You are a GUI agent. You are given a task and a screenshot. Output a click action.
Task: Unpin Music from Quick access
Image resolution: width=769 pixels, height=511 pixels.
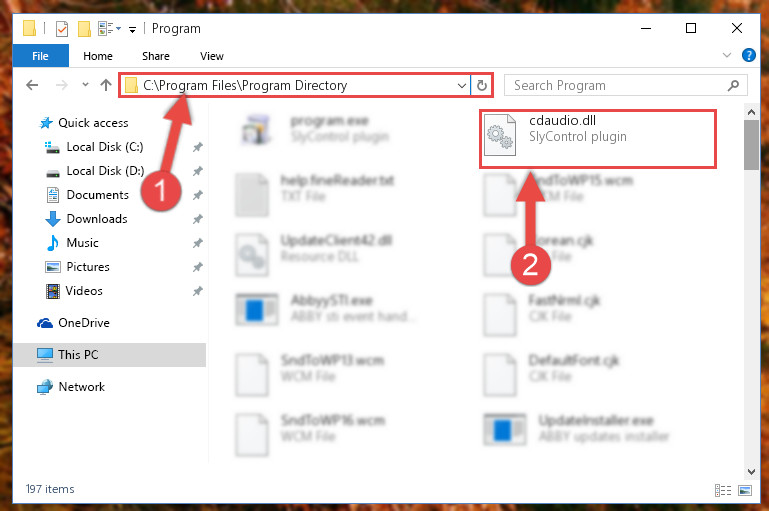198,243
